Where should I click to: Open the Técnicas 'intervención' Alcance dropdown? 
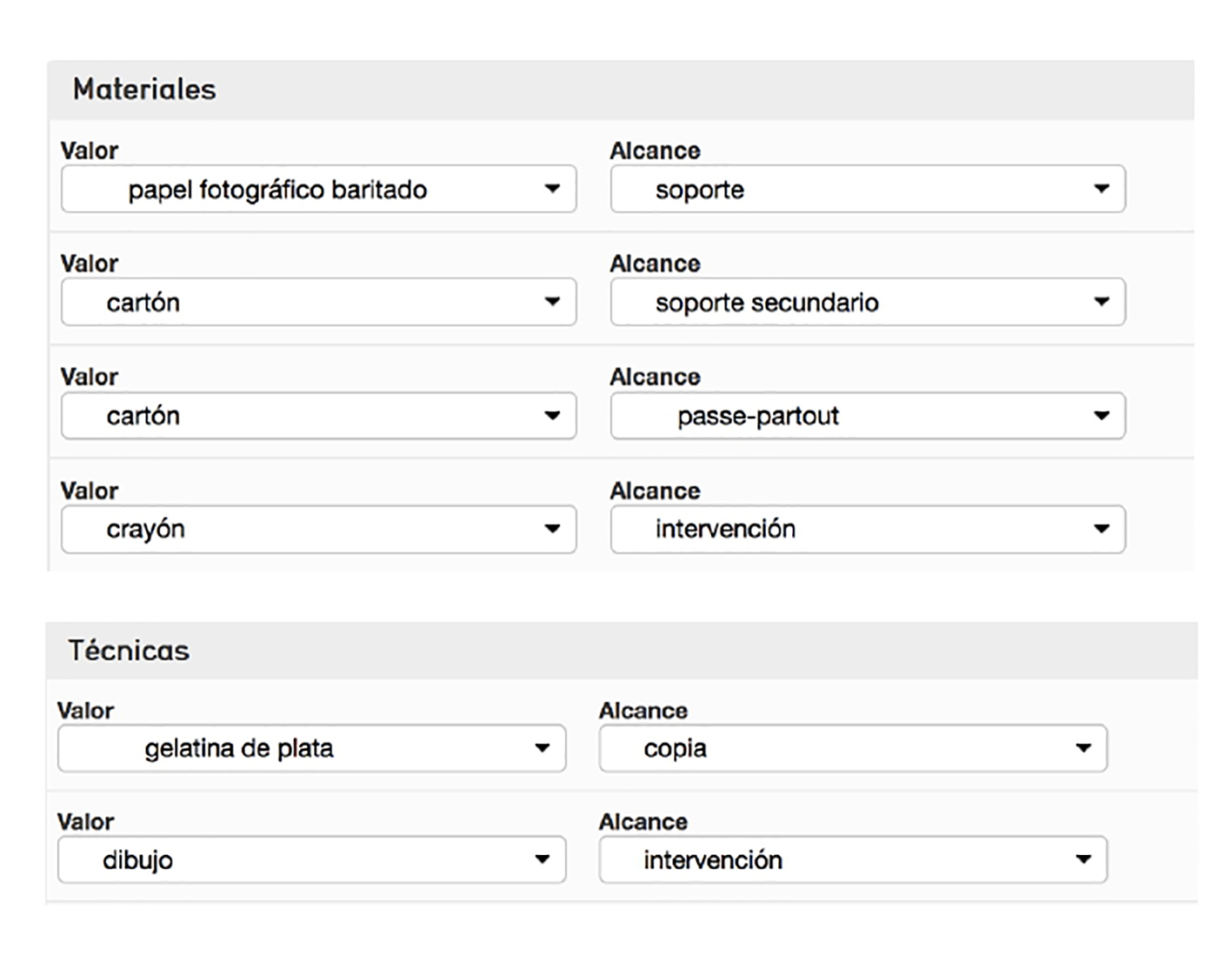pos(852,860)
